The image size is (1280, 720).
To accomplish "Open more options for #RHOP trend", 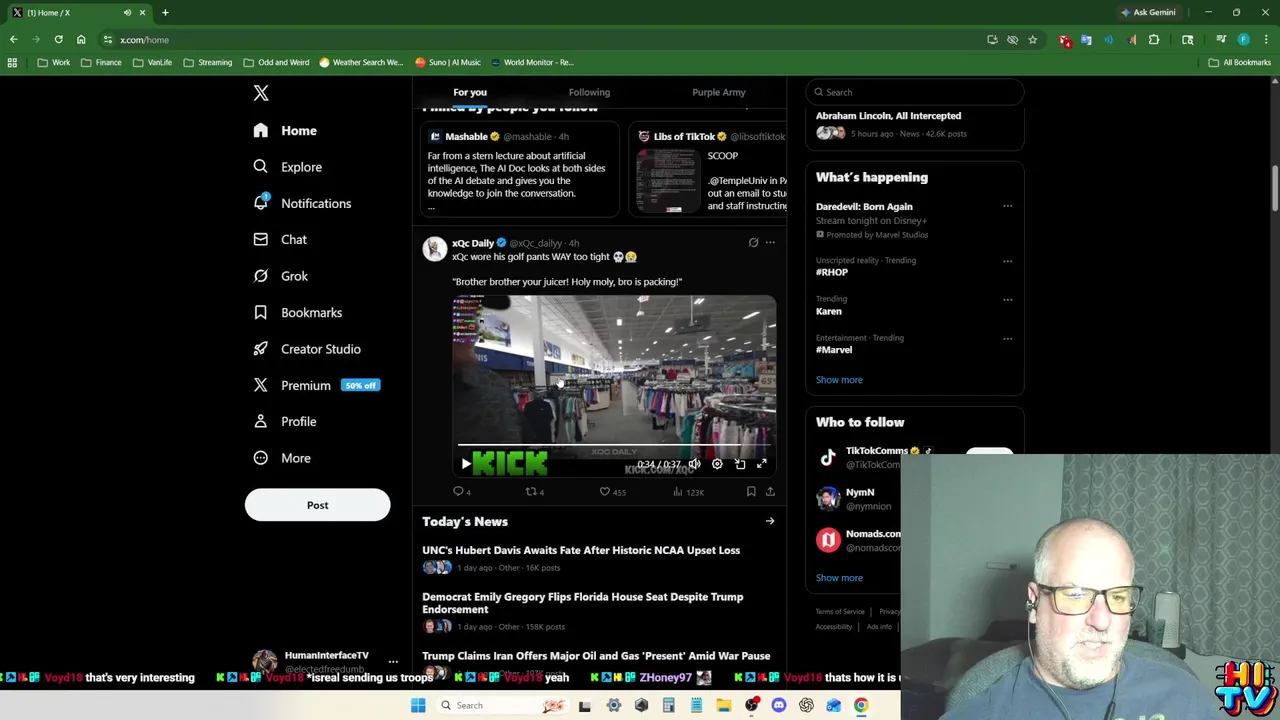I will (x=1007, y=261).
